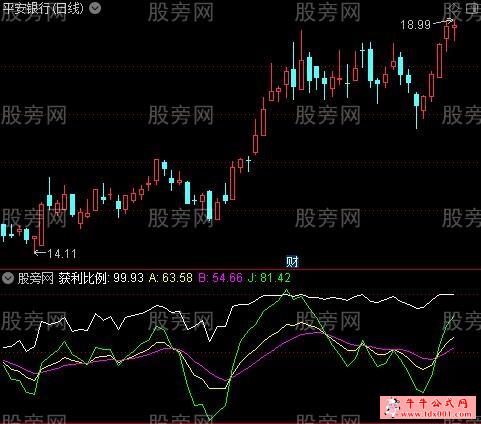Open the 牛牛公式网 www.tdx001.com link
Screen dimensions: 481x424
428,407
